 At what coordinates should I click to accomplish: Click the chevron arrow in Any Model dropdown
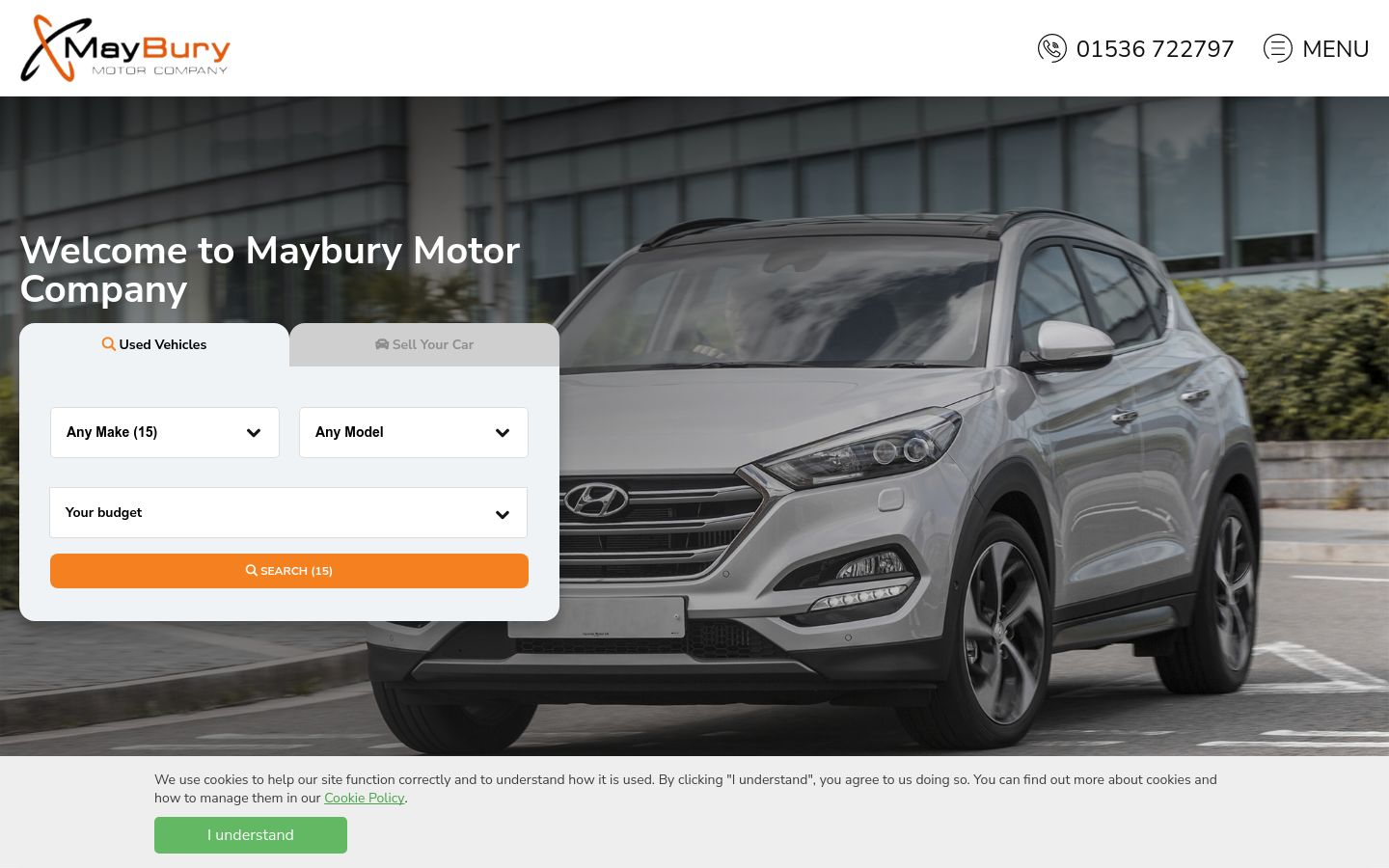[x=503, y=433]
